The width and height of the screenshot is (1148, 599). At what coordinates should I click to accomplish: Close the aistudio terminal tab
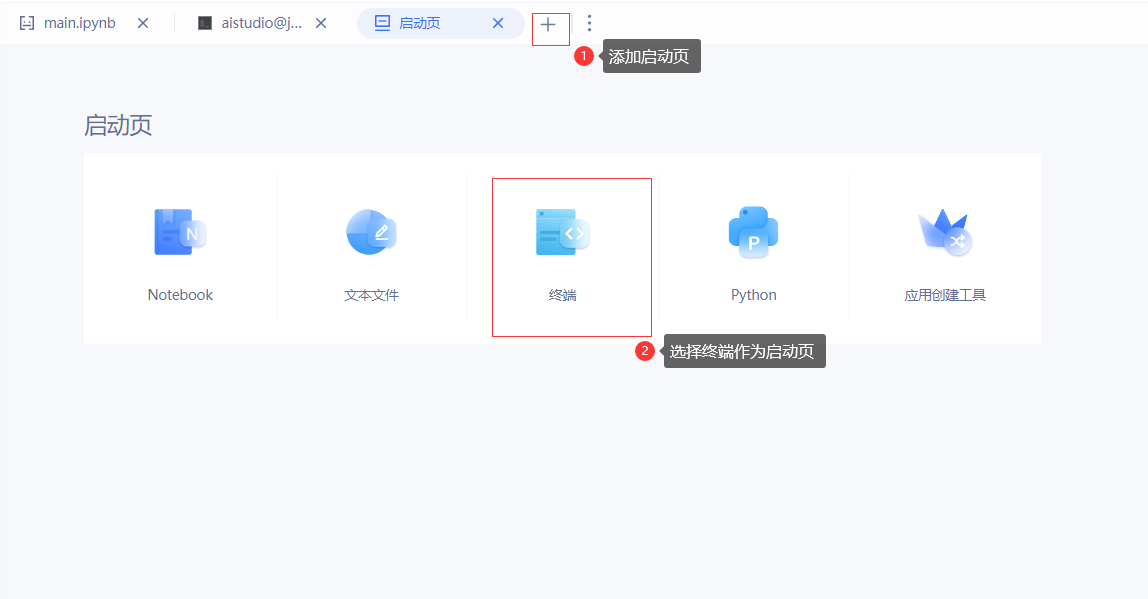click(321, 23)
